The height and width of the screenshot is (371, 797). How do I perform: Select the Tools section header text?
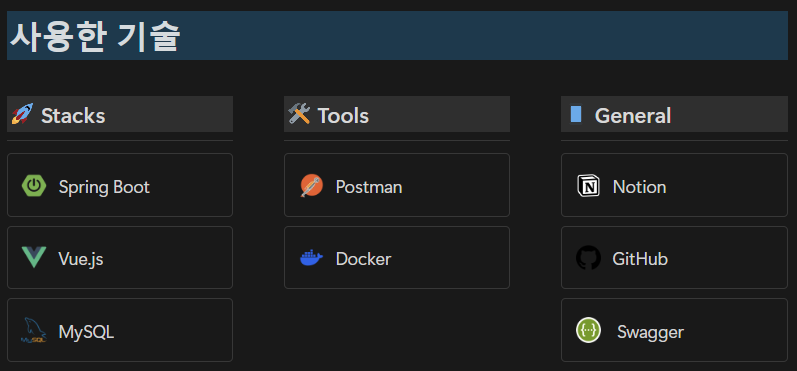[344, 116]
